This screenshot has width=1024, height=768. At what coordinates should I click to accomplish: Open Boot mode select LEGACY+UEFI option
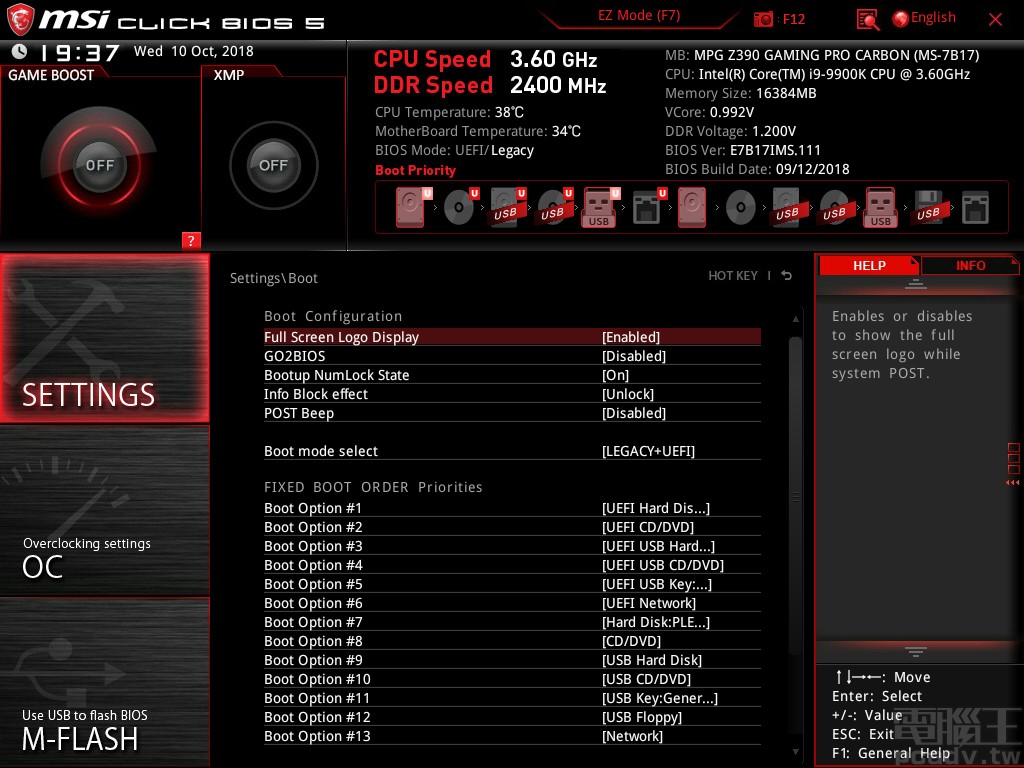pyautogui.click(x=648, y=451)
